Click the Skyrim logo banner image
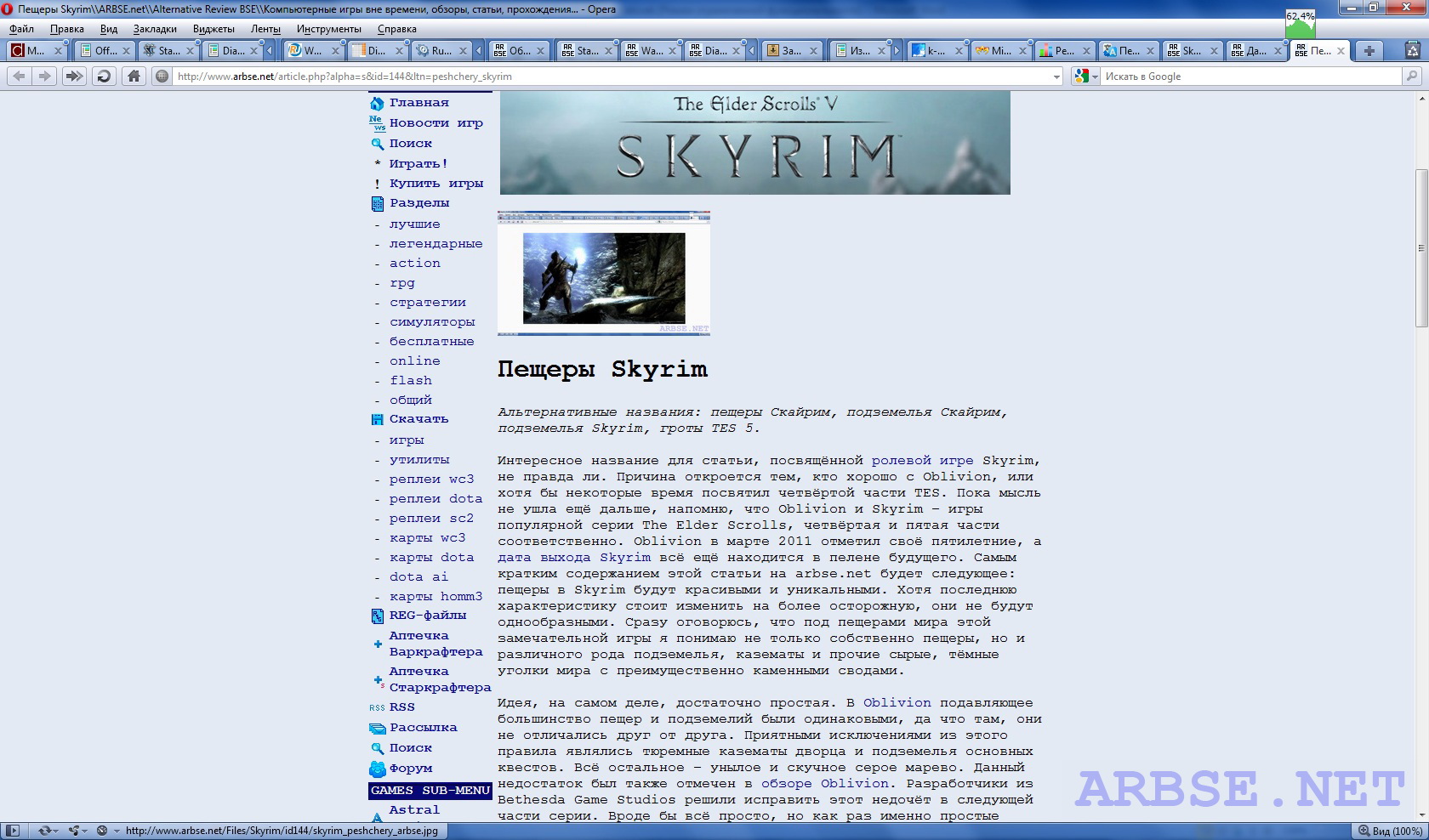The height and width of the screenshot is (840, 1429). pyautogui.click(x=755, y=143)
